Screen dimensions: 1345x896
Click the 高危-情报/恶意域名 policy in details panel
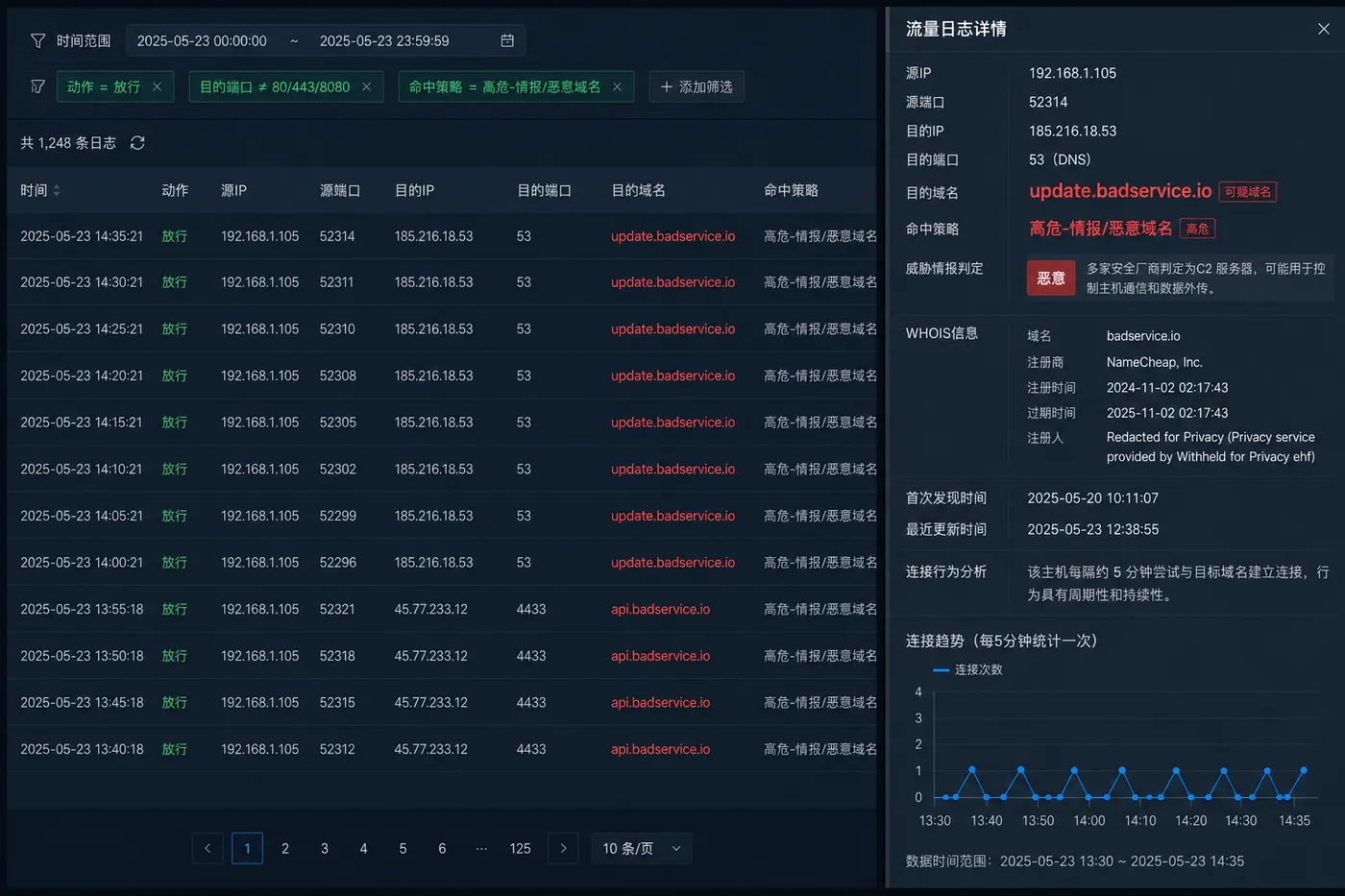[x=1101, y=229]
